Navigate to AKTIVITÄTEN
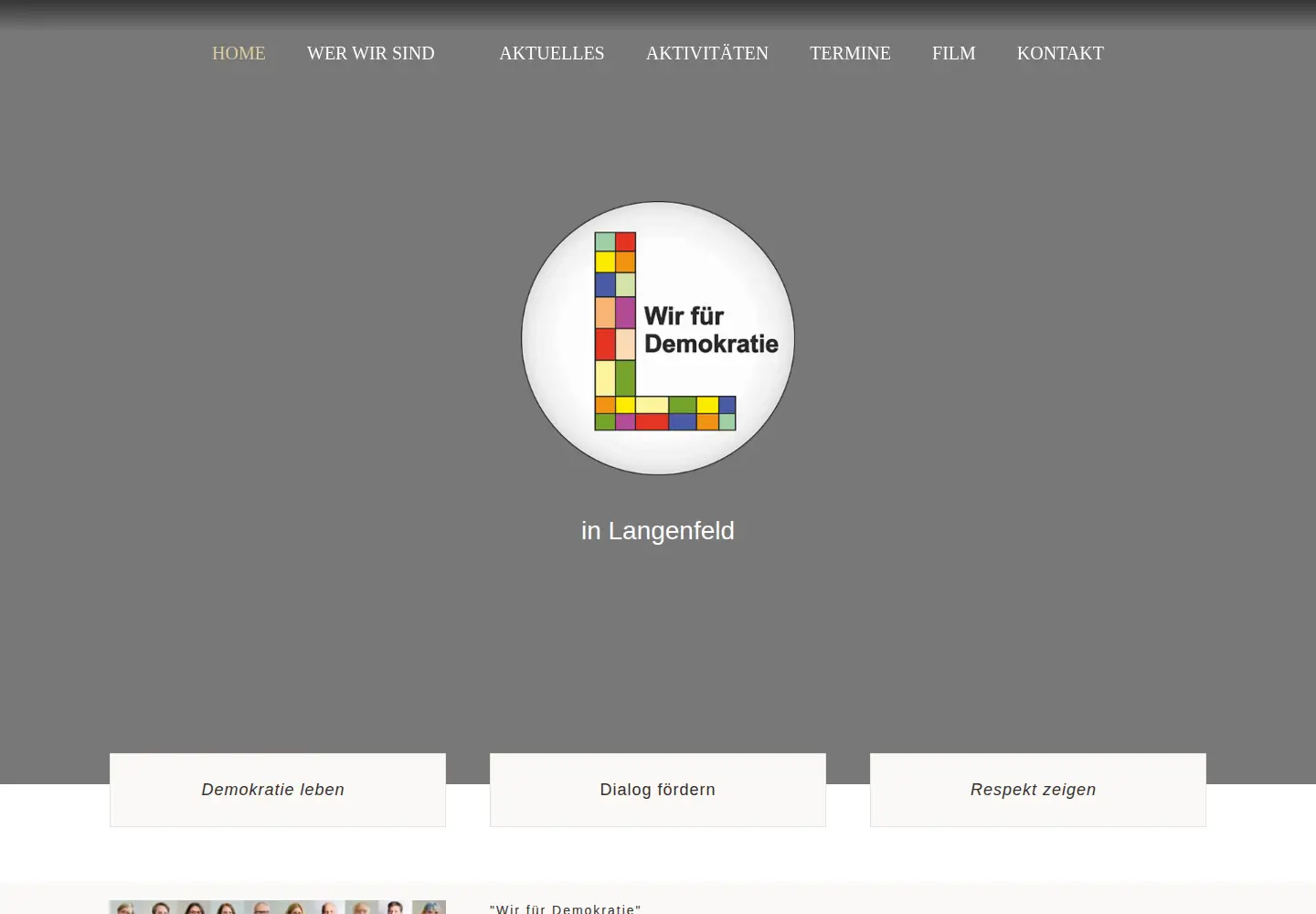This screenshot has height=914, width=1316. click(707, 53)
